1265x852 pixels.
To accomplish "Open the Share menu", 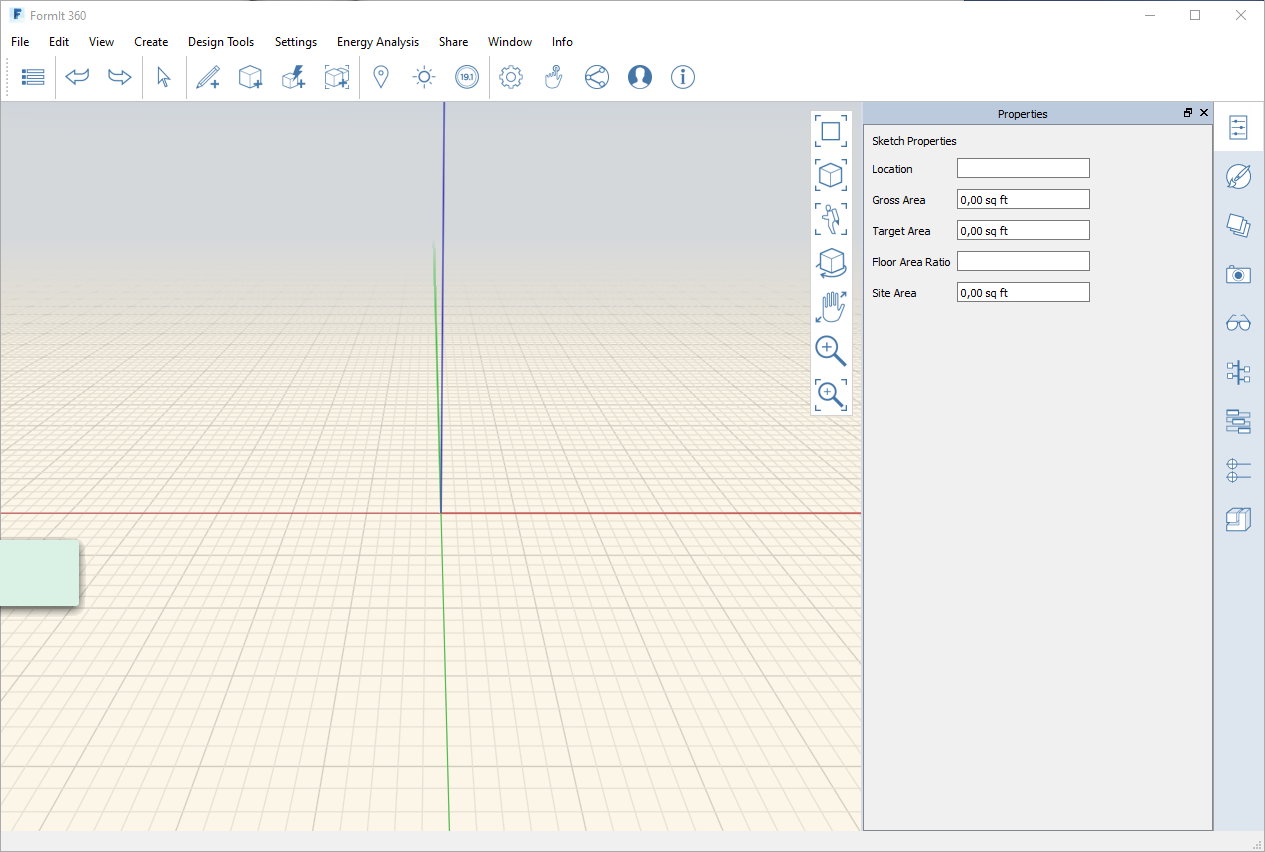I will [453, 42].
